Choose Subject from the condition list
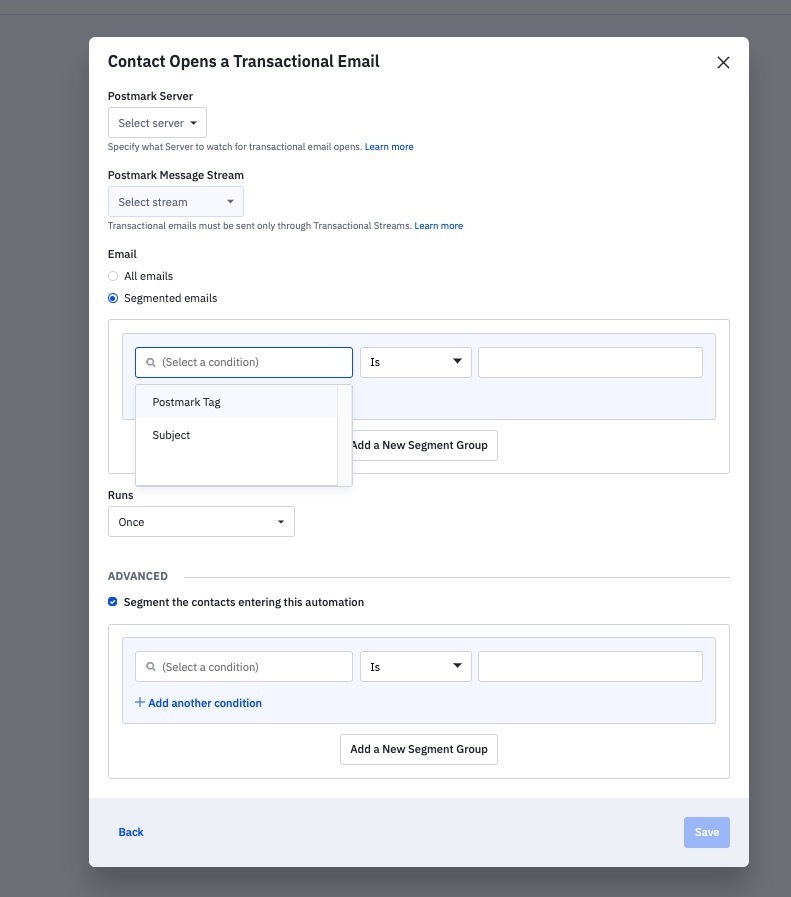The height and width of the screenshot is (897, 791). pos(171,435)
